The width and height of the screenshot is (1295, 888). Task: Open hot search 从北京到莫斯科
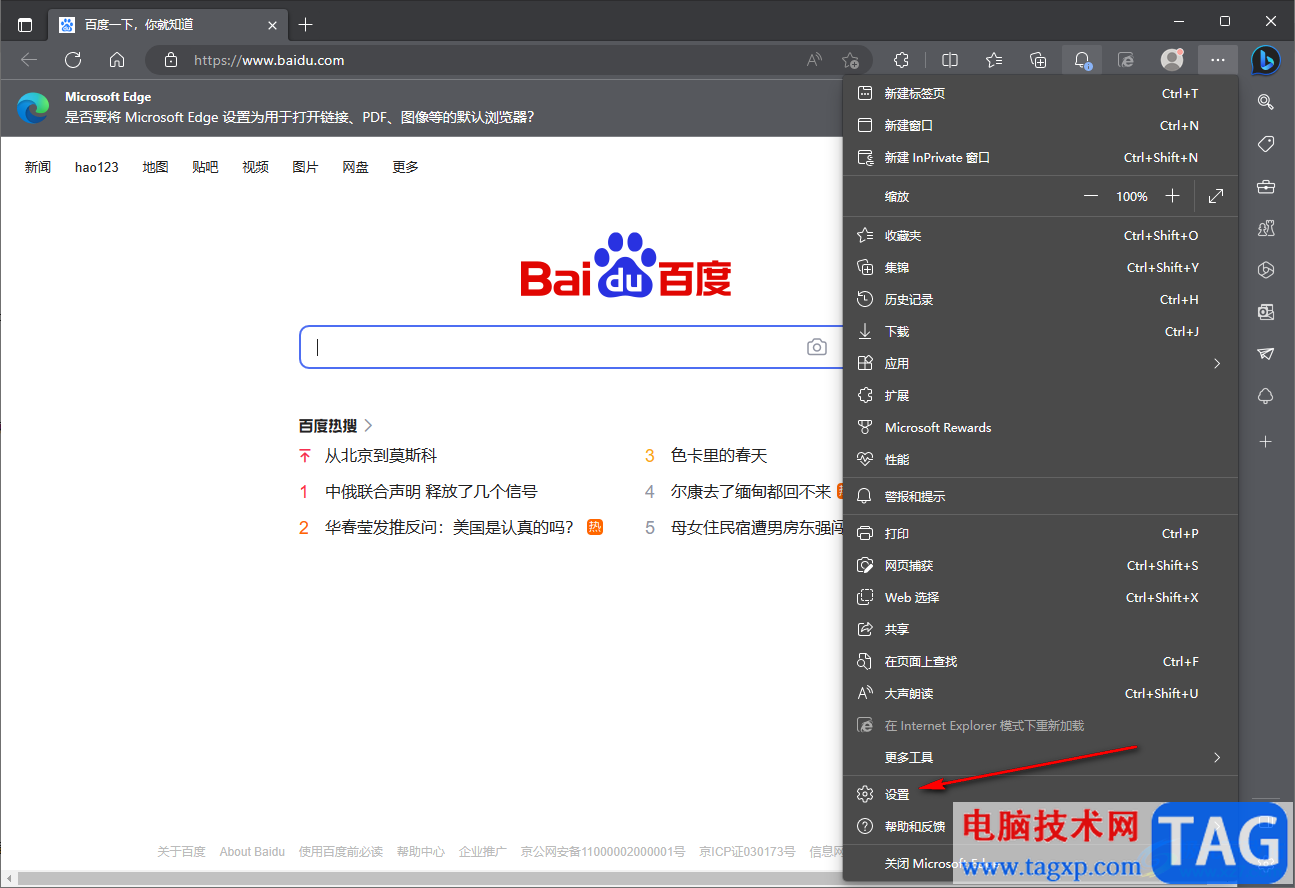[381, 455]
